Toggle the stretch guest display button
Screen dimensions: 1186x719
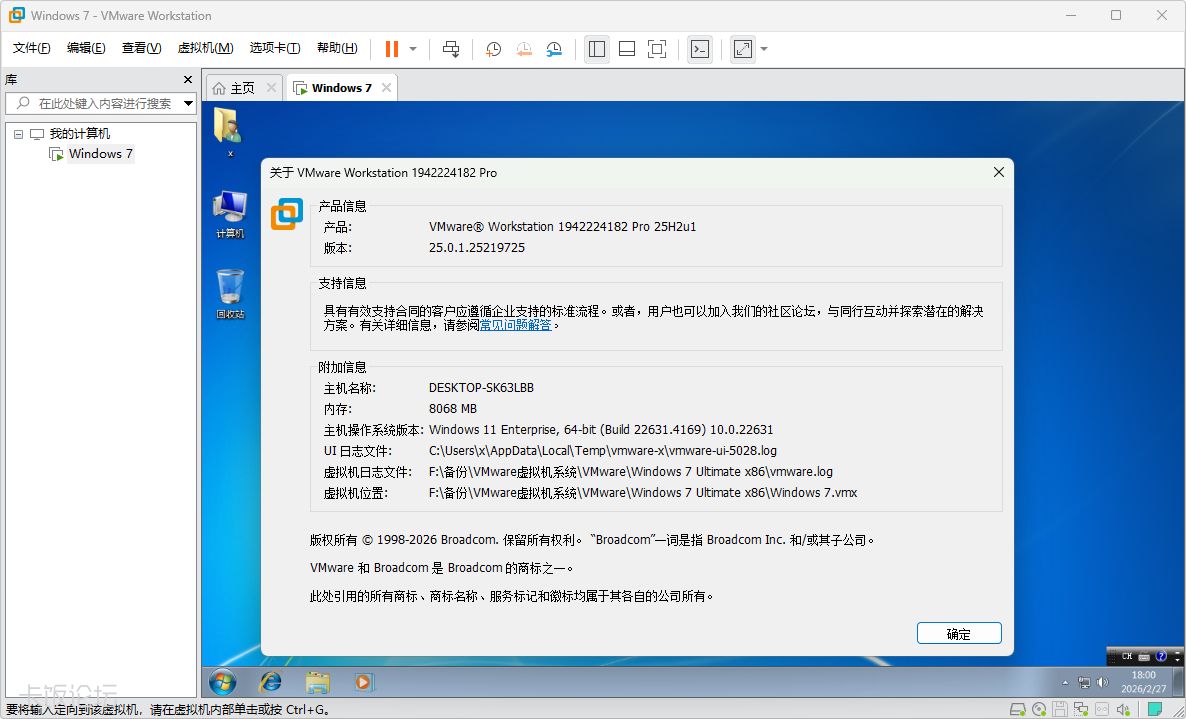(742, 48)
